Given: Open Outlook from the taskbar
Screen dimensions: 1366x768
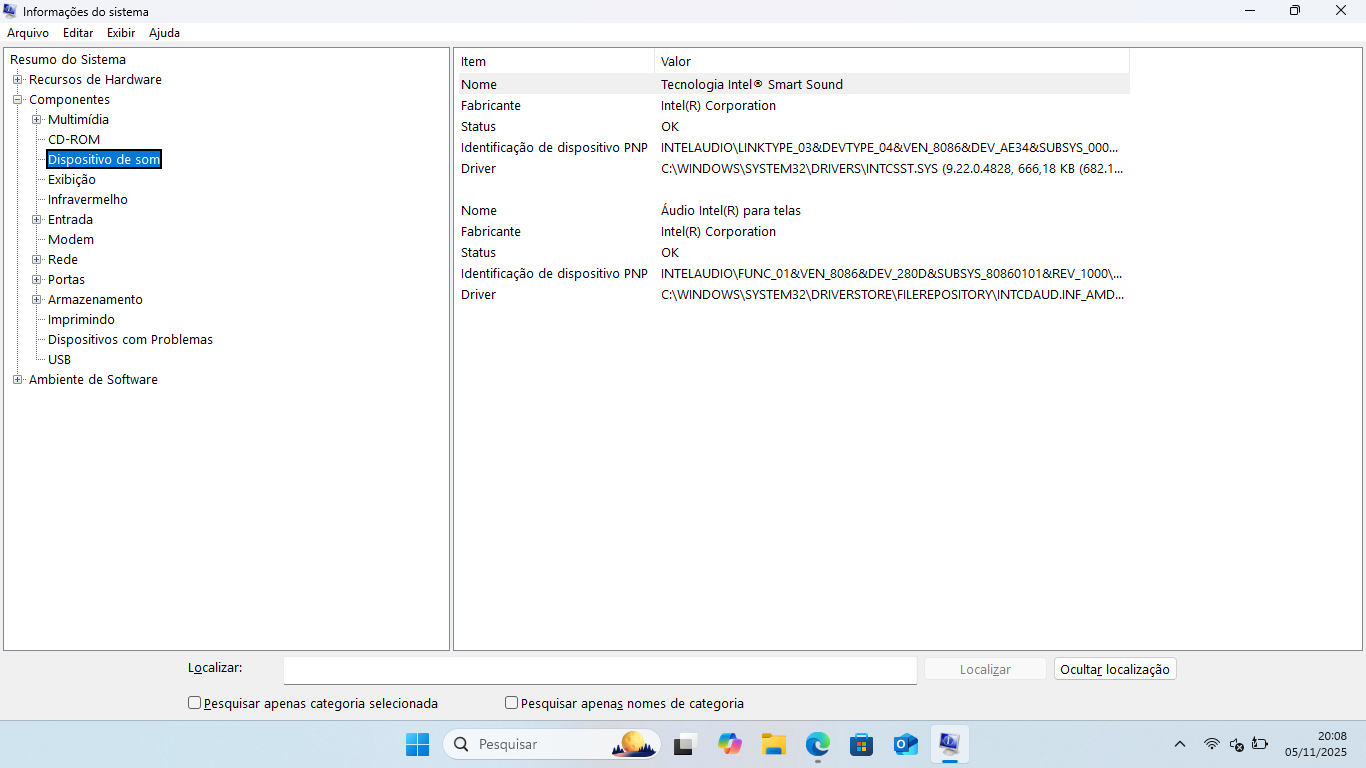Looking at the screenshot, I should [906, 744].
